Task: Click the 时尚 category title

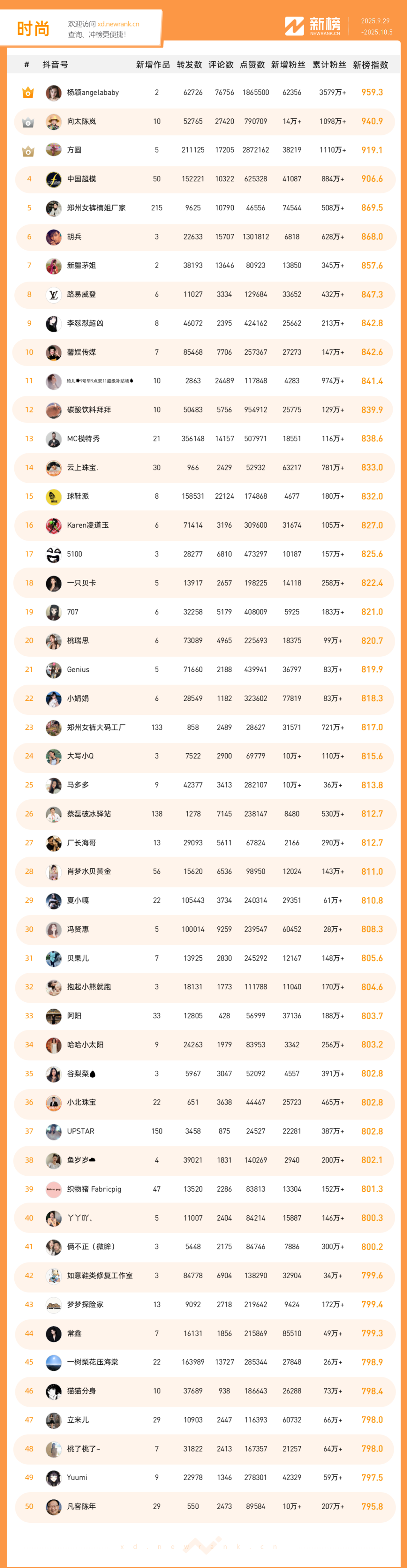Action: pos(33,29)
